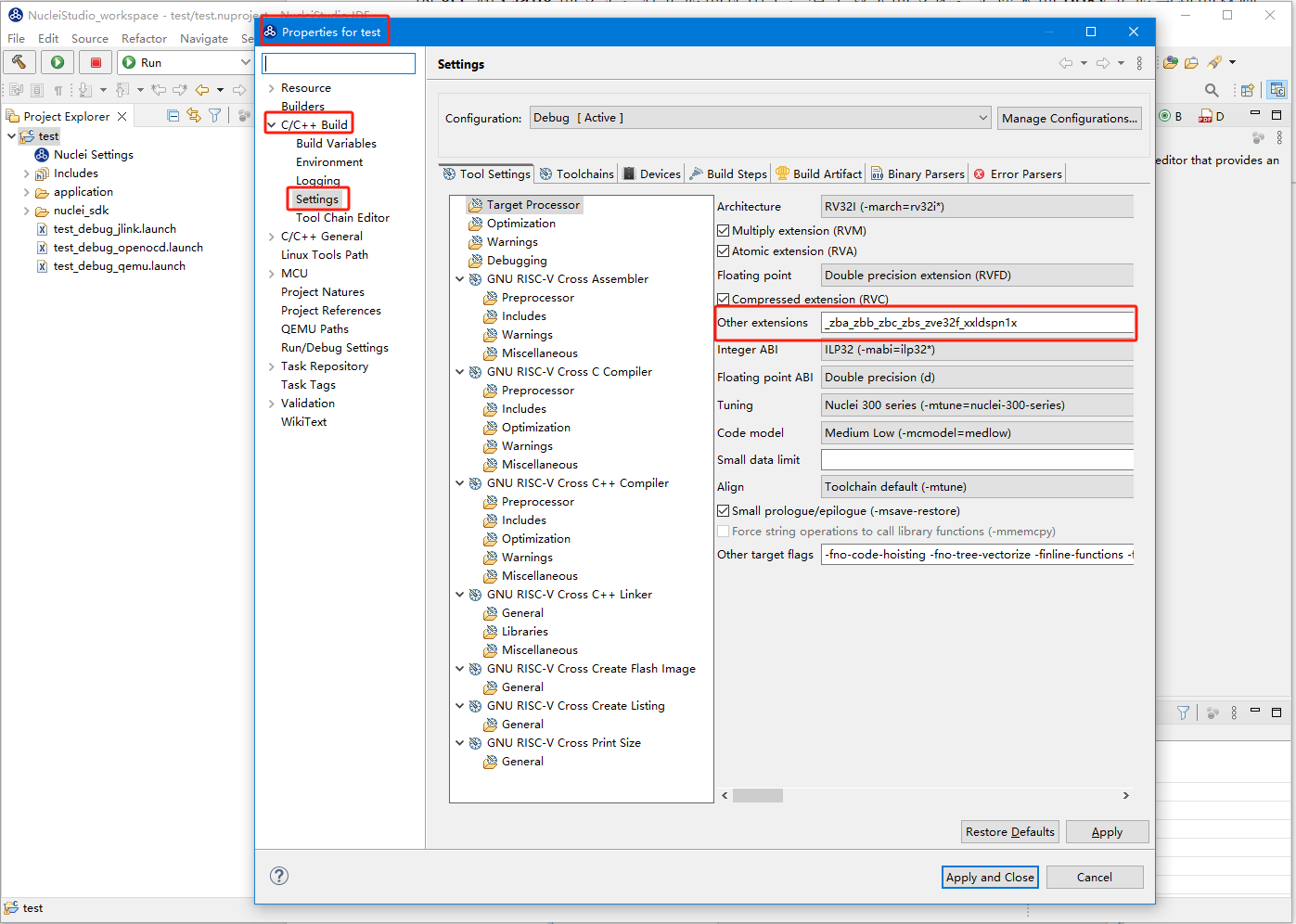
Task: Toggle Small prologue/epilogue (-msave-restore) checkbox
Action: [724, 511]
